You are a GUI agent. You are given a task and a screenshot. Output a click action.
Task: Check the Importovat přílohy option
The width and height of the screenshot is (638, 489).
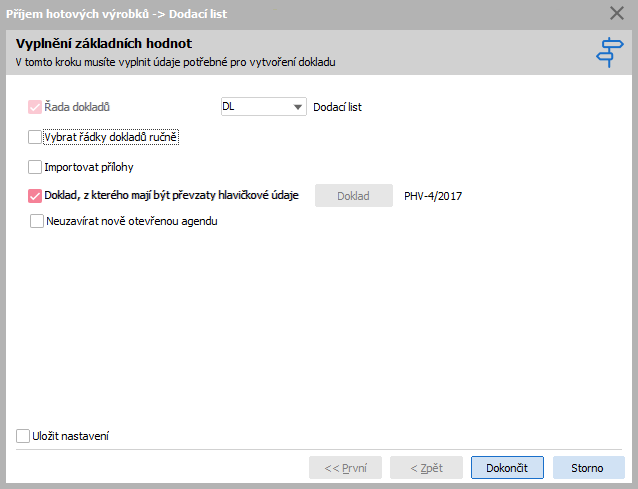click(x=35, y=167)
